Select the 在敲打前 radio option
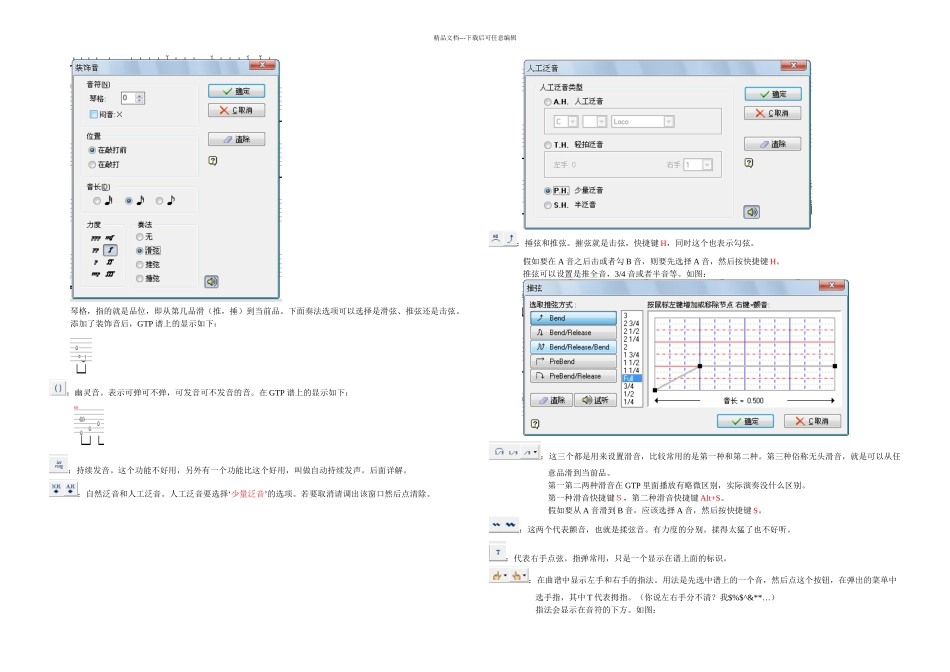The width and height of the screenshot is (950, 672). click(92, 150)
